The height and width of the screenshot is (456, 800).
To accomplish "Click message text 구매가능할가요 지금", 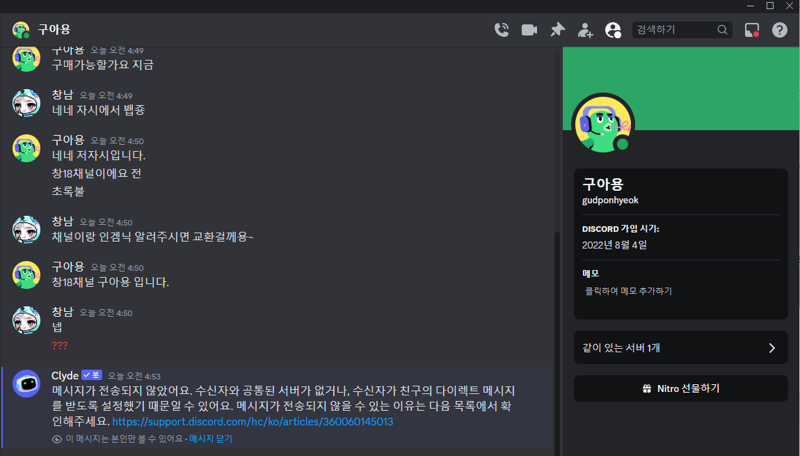I will [103, 65].
